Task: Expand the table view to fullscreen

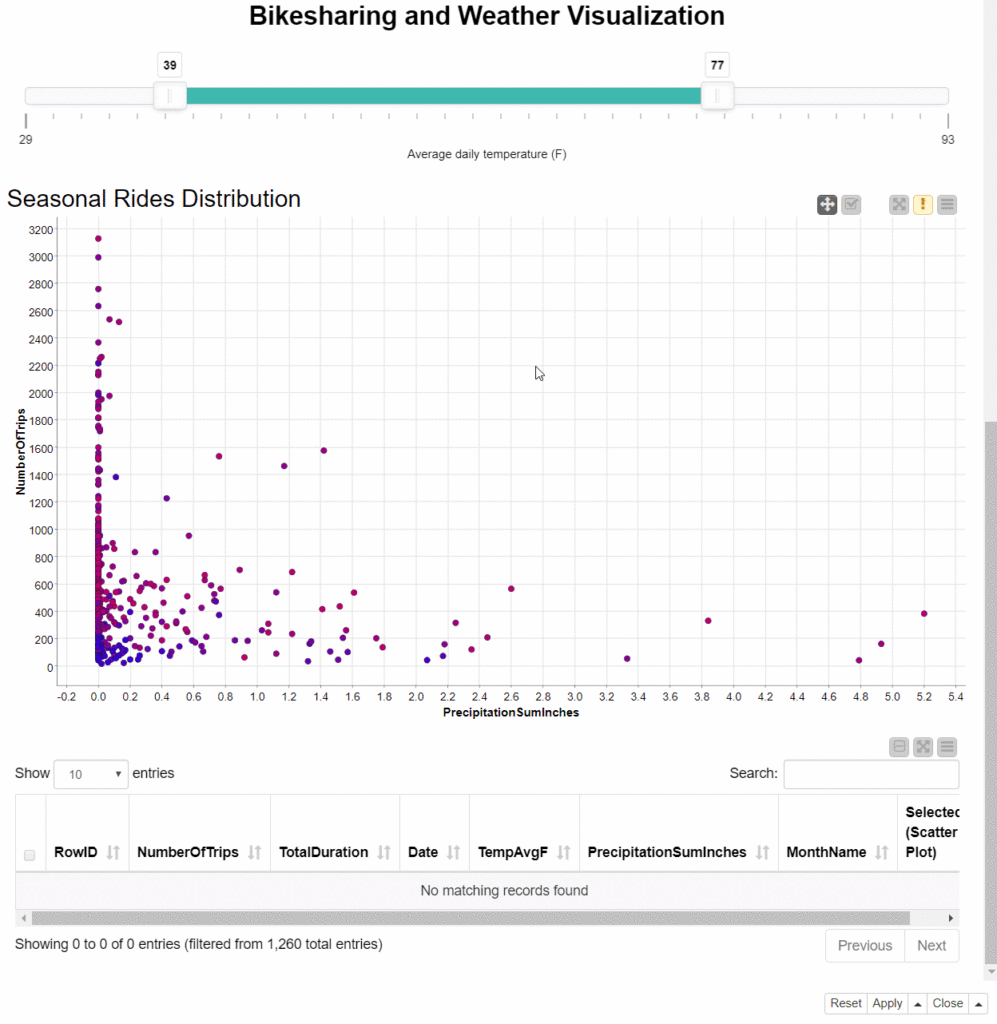Action: click(x=923, y=746)
